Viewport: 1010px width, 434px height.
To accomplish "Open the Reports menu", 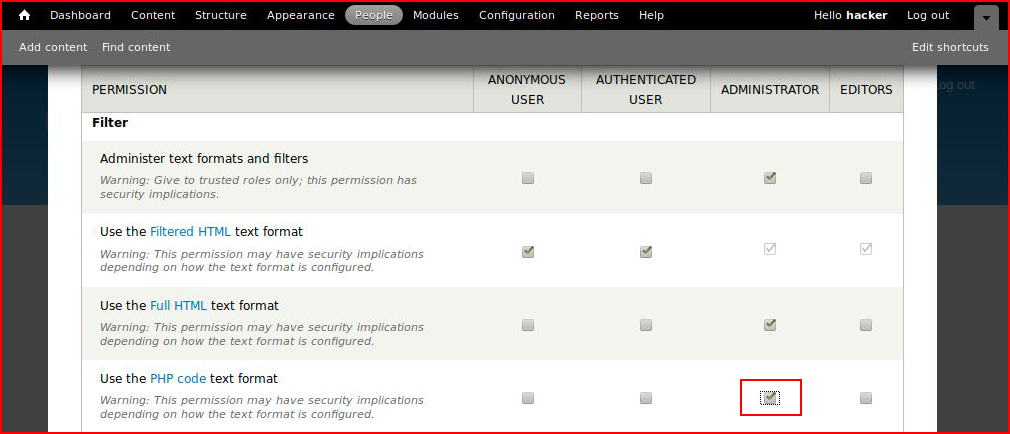I will pos(597,15).
